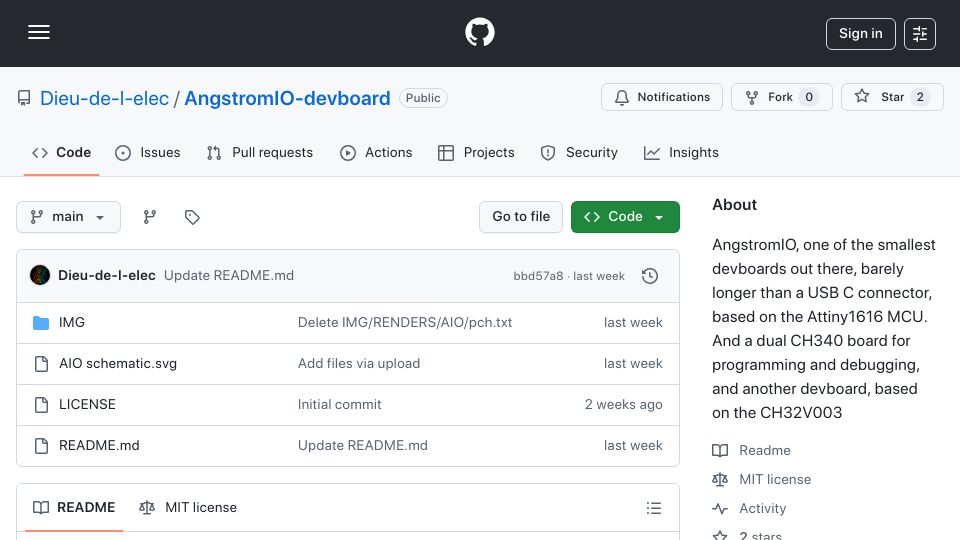The image size is (960, 540).
Task: Open the README outline list icon
Action: pyautogui.click(x=654, y=508)
